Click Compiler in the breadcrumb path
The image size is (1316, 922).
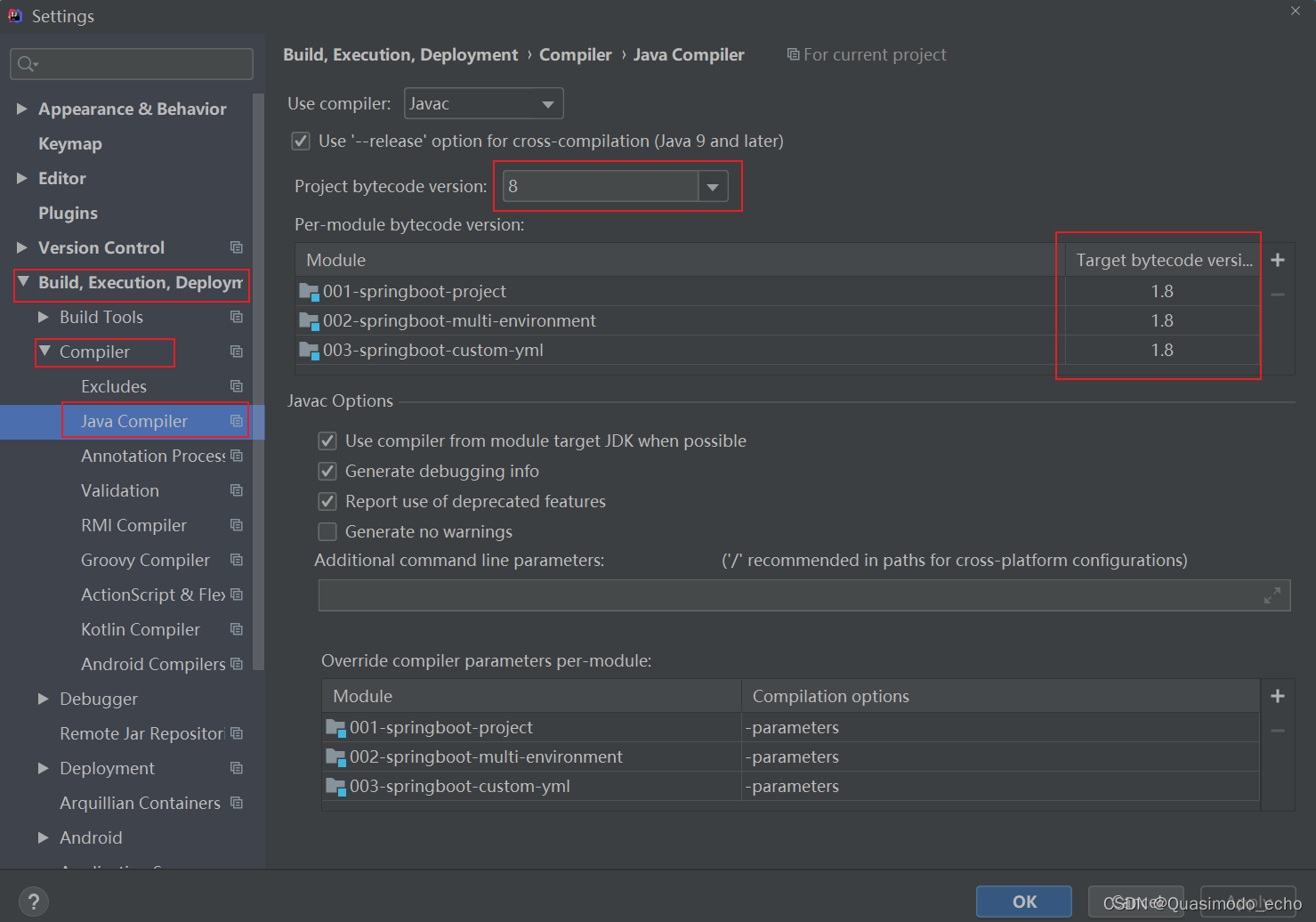pos(575,54)
